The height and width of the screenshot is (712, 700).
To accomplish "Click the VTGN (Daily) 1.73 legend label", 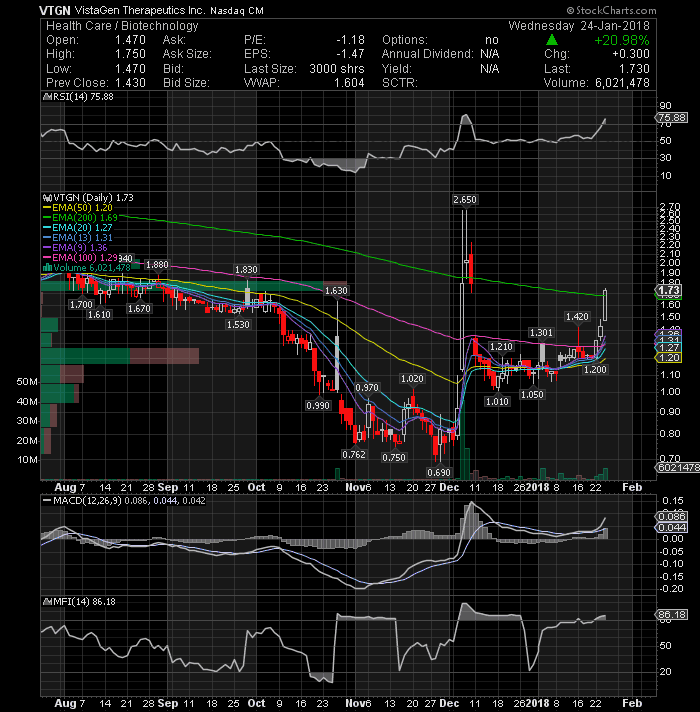I will click(x=88, y=198).
